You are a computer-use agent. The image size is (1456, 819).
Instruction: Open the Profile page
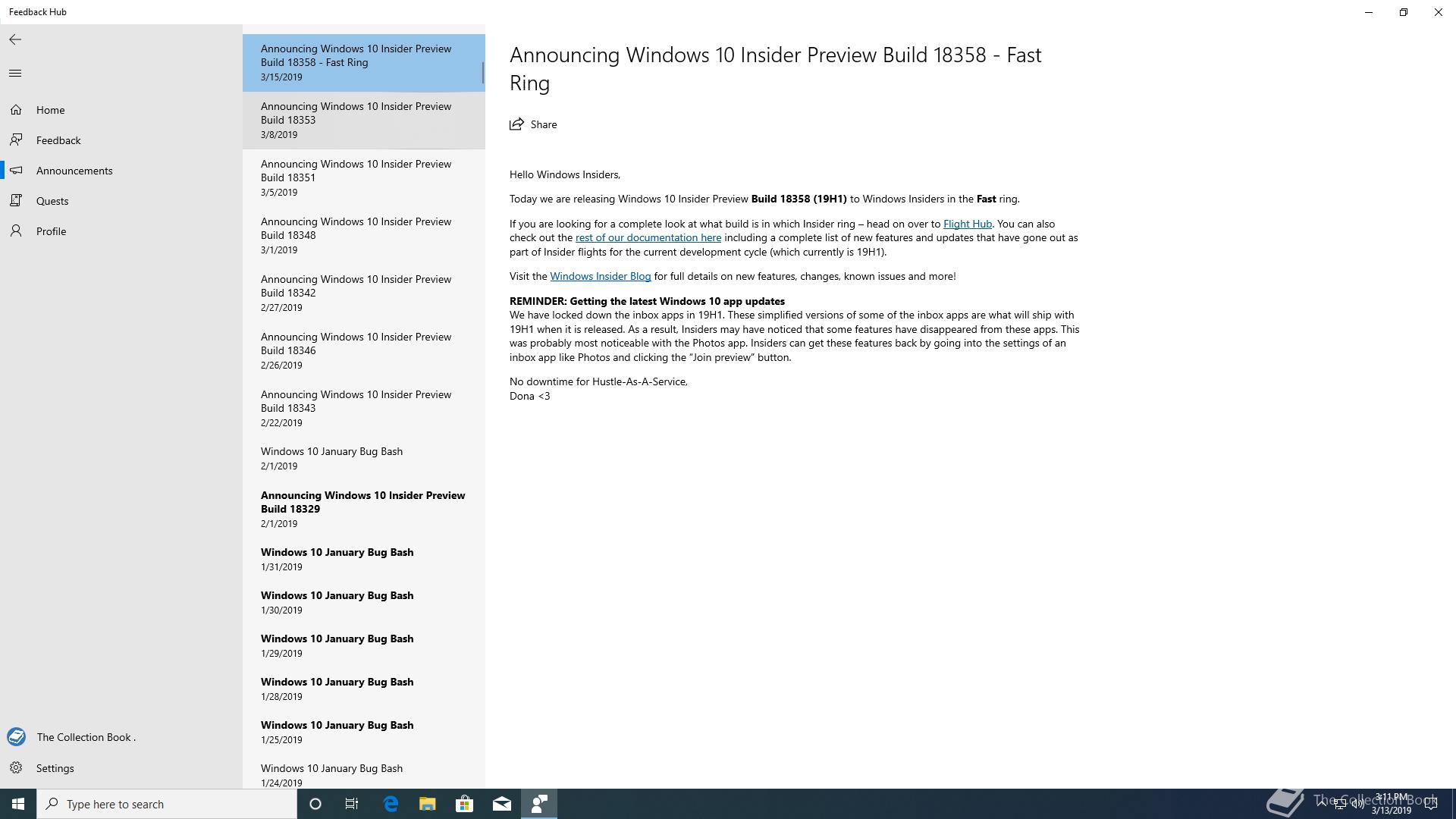point(121,231)
